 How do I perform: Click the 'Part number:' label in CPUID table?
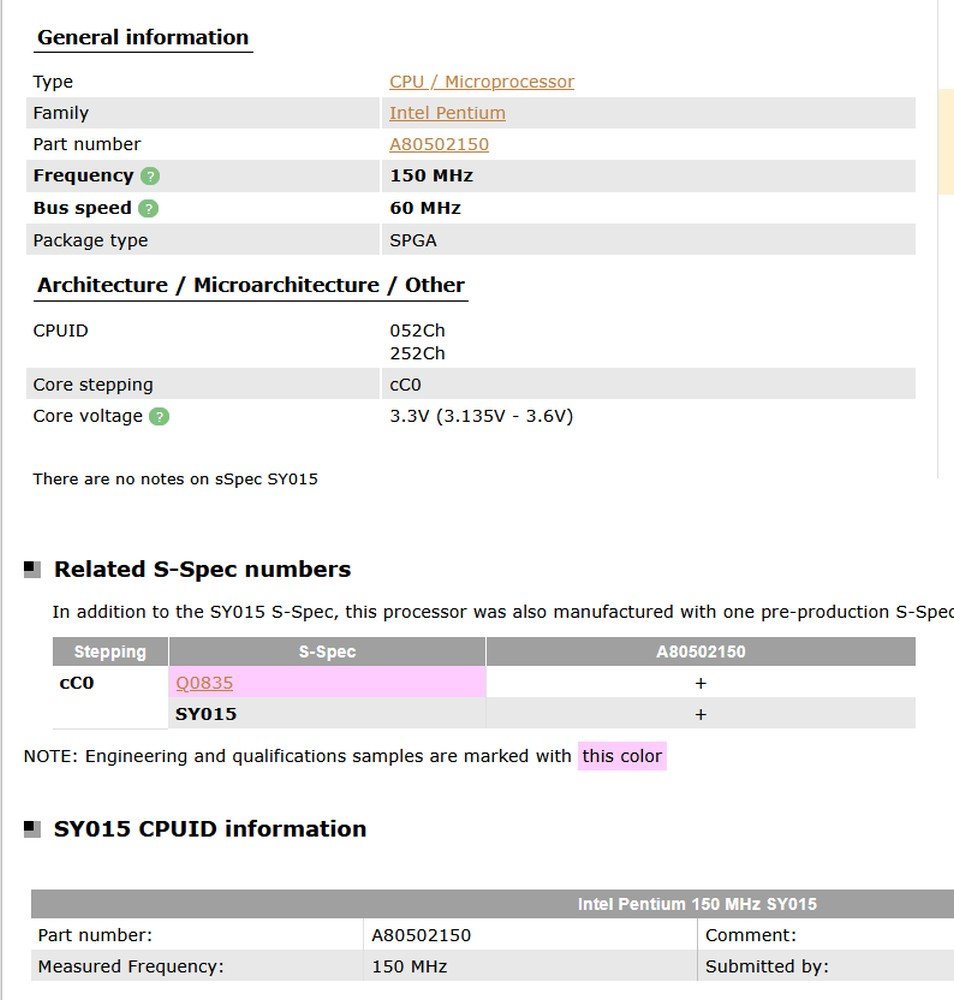pos(95,935)
